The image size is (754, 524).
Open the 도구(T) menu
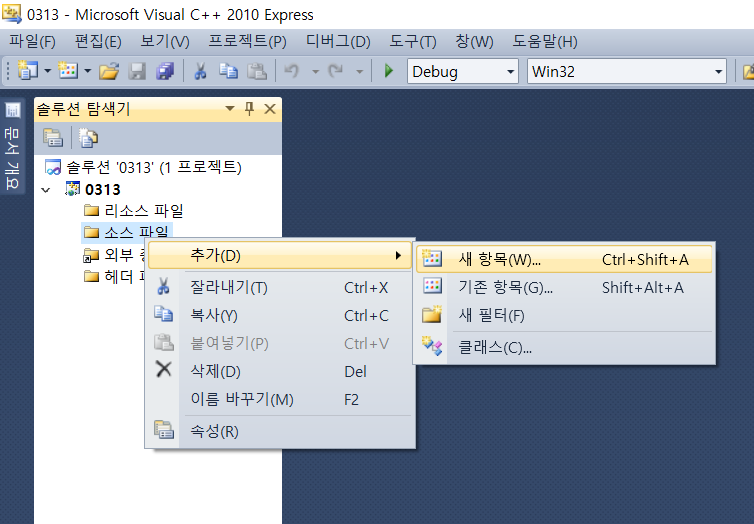413,41
